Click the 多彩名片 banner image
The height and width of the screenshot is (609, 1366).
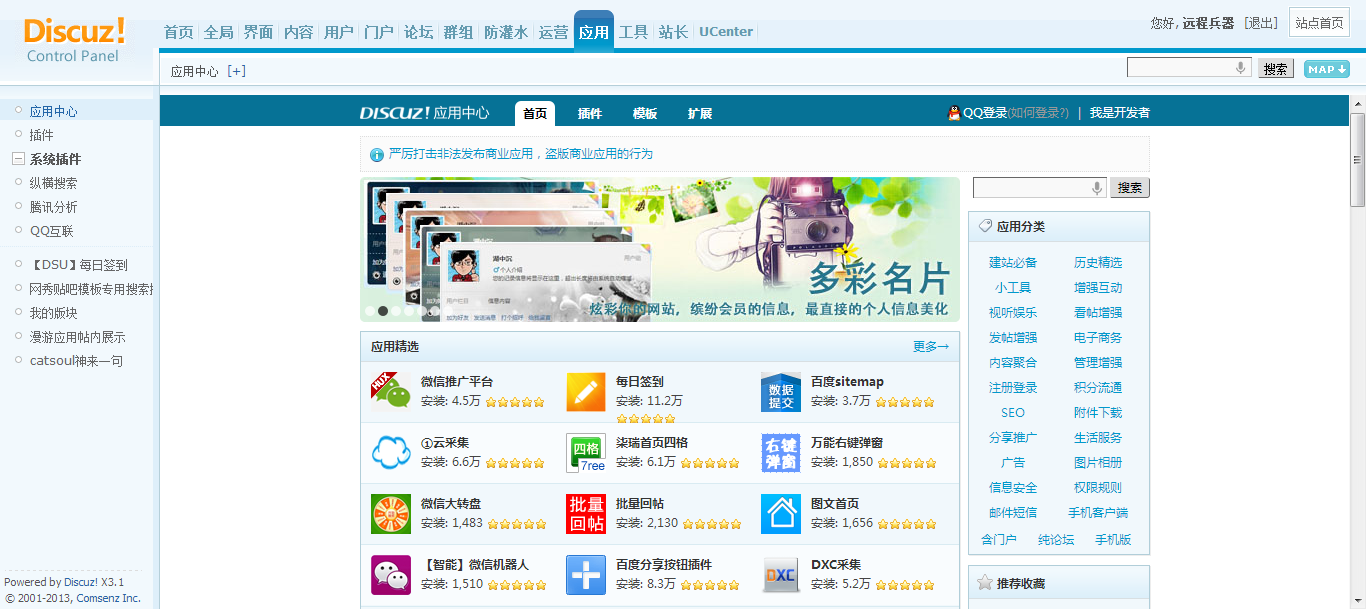click(x=660, y=250)
